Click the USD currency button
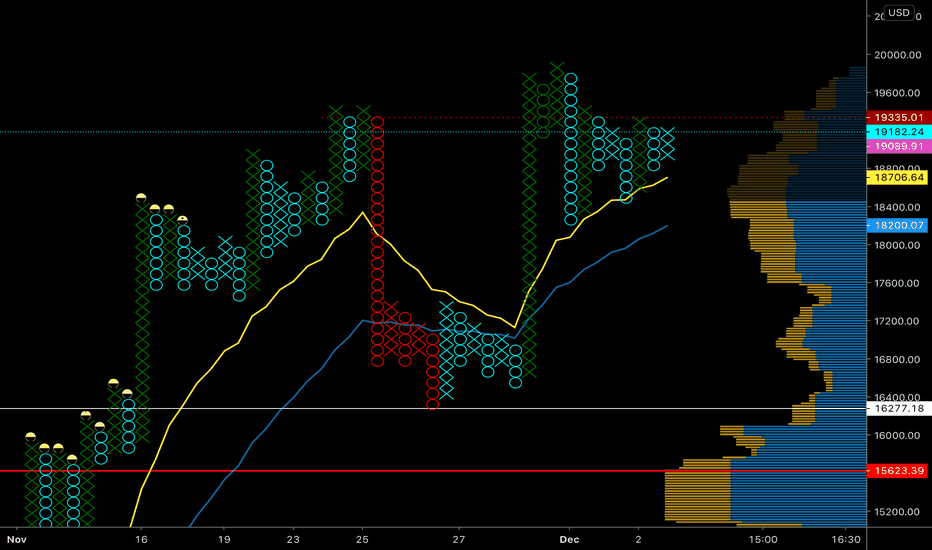 point(898,12)
